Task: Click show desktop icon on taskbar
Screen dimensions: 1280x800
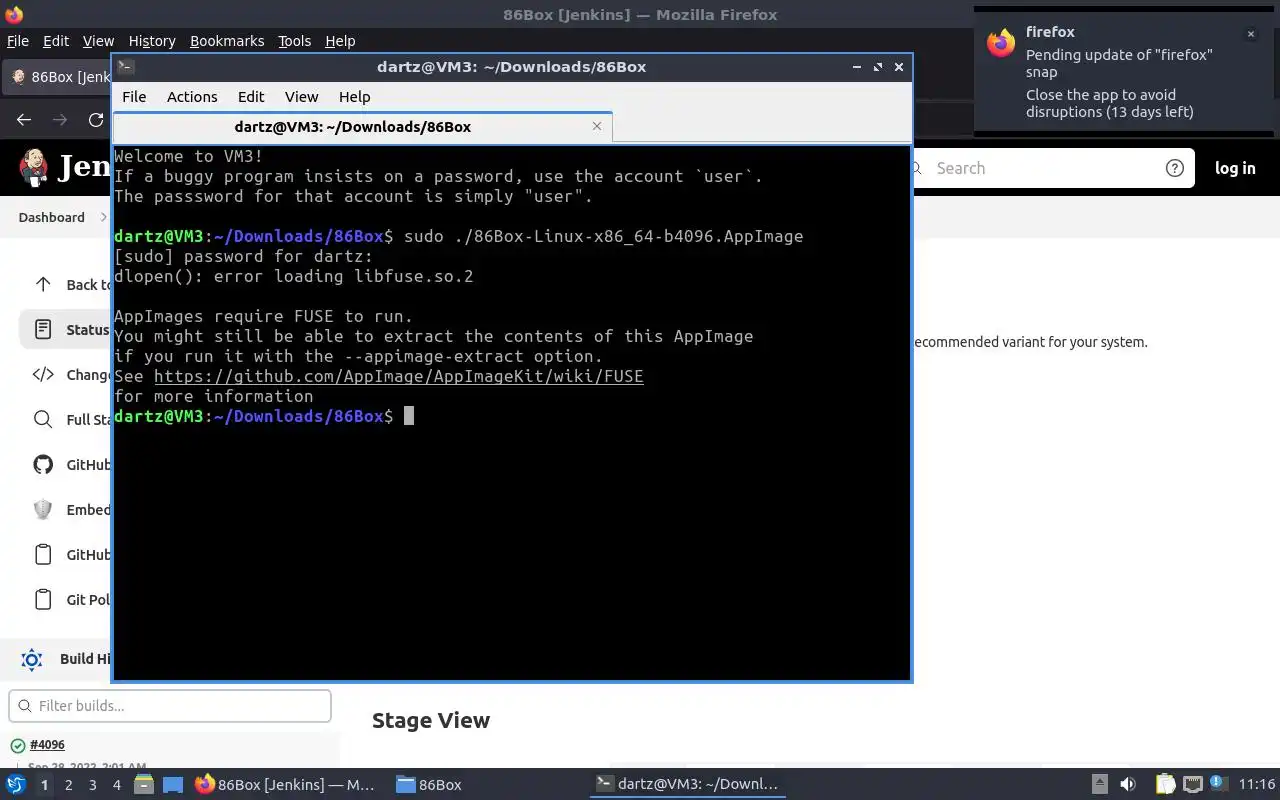Action: click(172, 784)
